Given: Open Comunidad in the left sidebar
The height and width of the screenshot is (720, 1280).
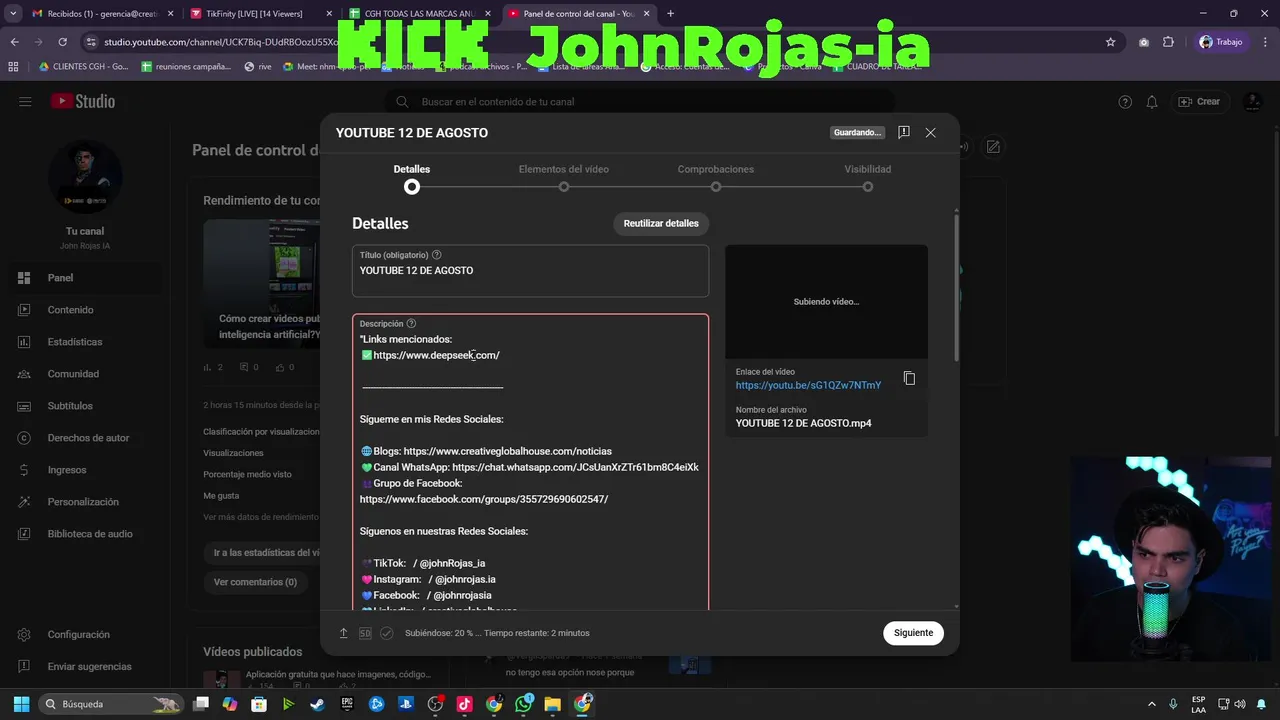Looking at the screenshot, I should [85, 374].
